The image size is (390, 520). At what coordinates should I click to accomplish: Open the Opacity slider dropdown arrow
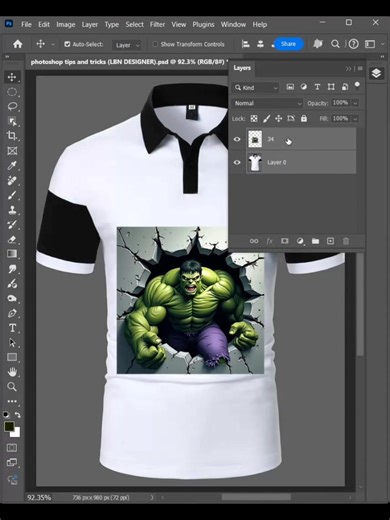tap(355, 103)
